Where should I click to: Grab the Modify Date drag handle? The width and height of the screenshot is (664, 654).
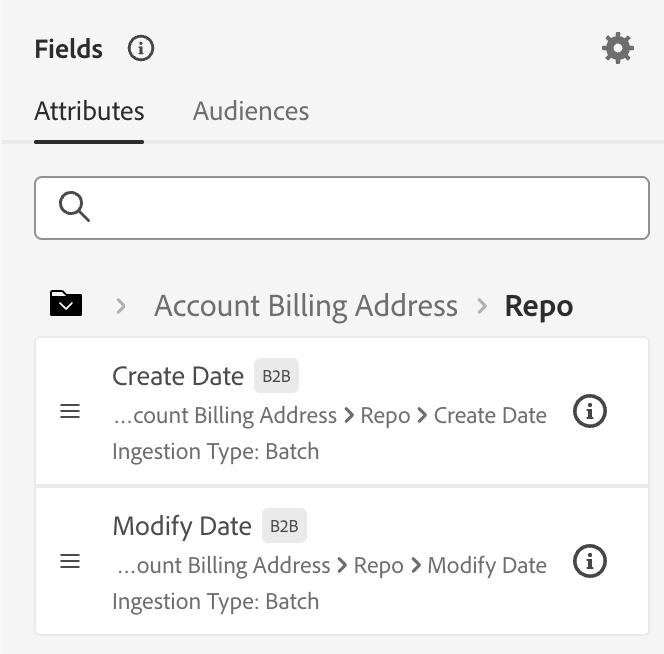(x=71, y=562)
